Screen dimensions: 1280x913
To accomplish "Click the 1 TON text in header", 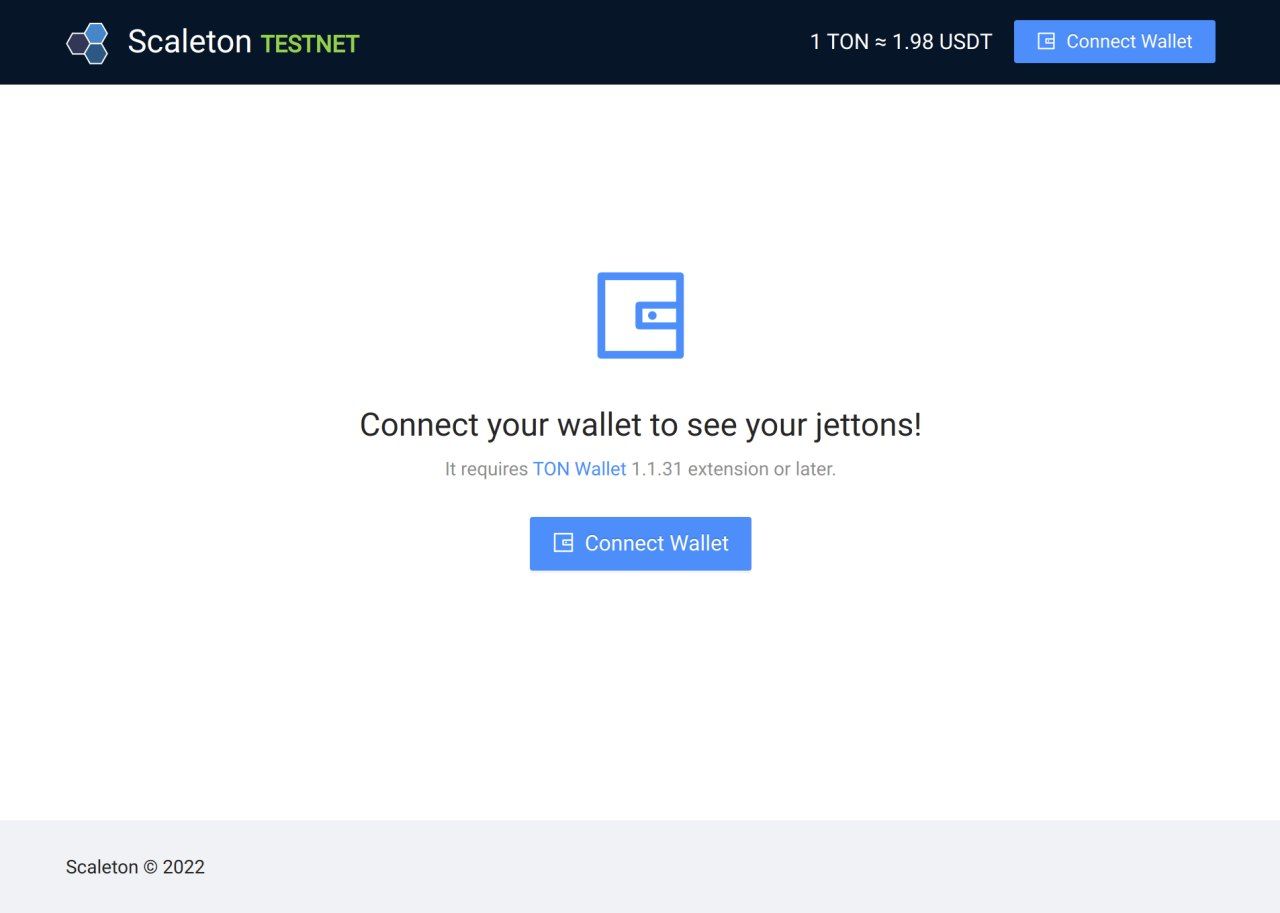I will (839, 42).
